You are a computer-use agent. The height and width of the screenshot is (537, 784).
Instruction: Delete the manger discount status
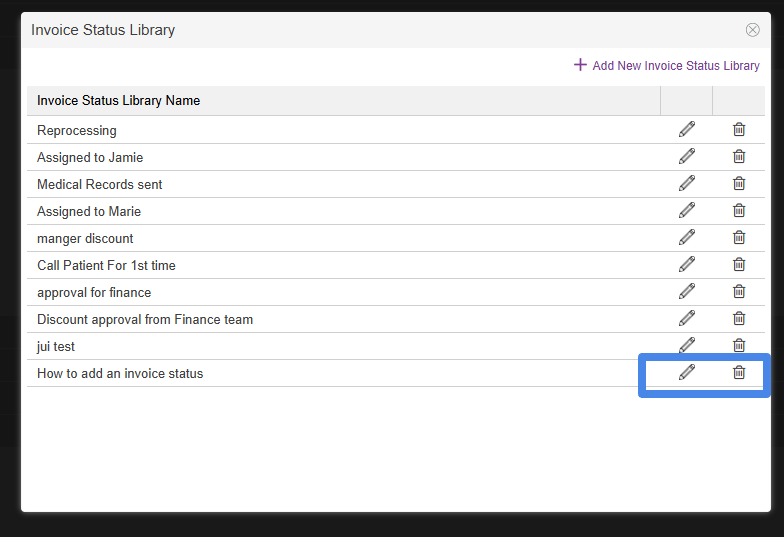pos(739,237)
